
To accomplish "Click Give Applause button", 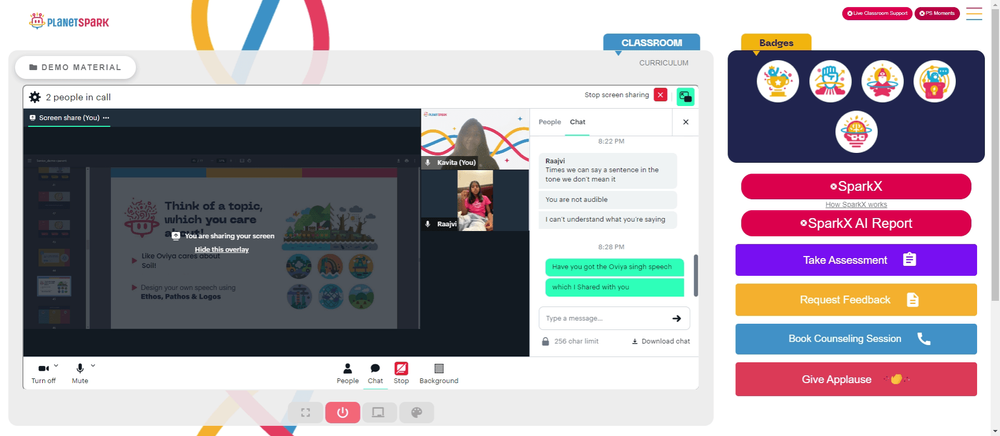I will pos(856,379).
